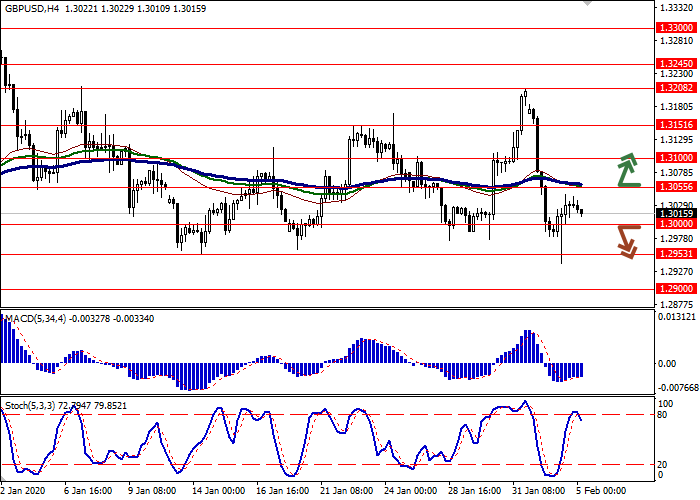Screen dimensions: 700x500
Task: Select the 1.31516 level label
Action: (x=677, y=125)
